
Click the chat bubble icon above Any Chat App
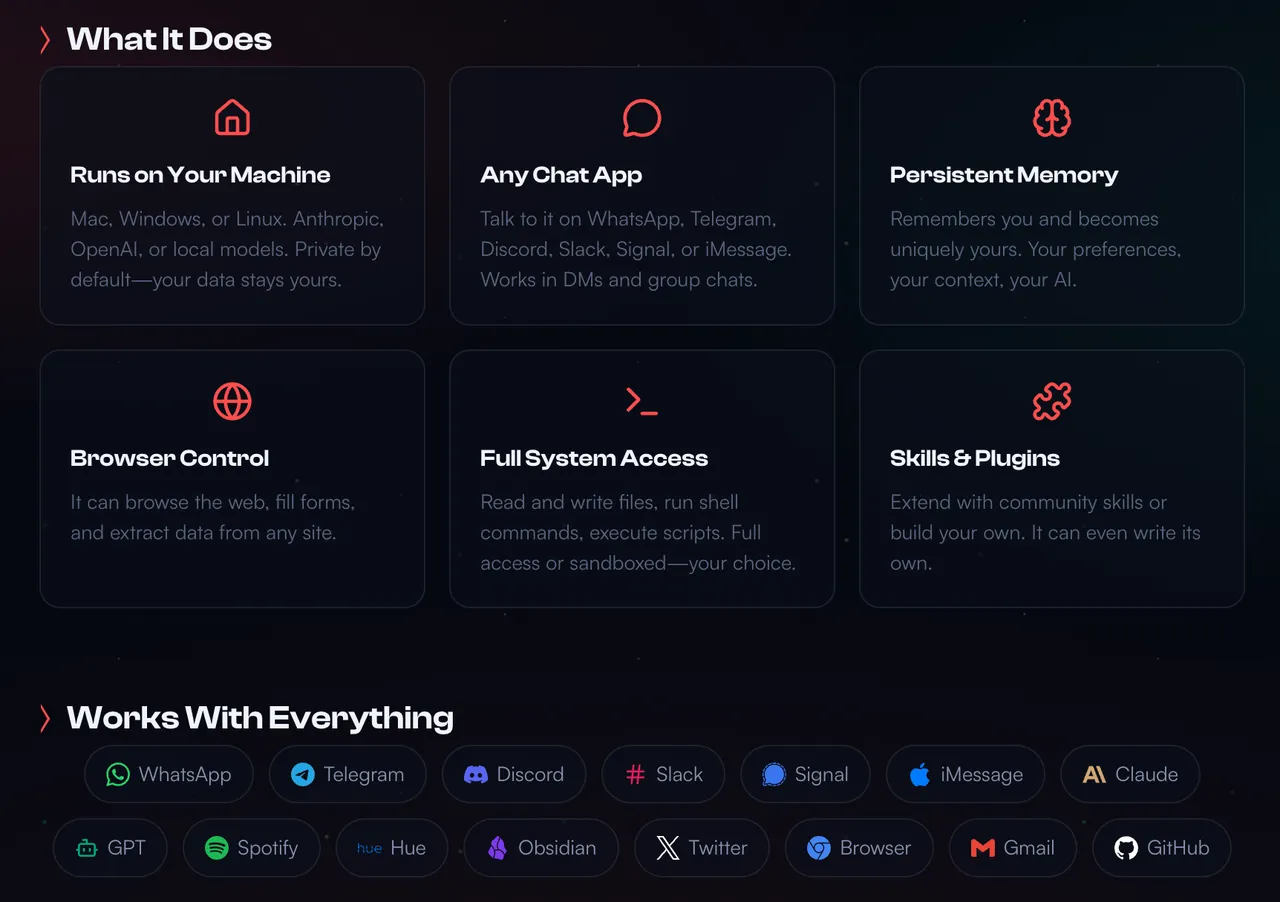642,118
